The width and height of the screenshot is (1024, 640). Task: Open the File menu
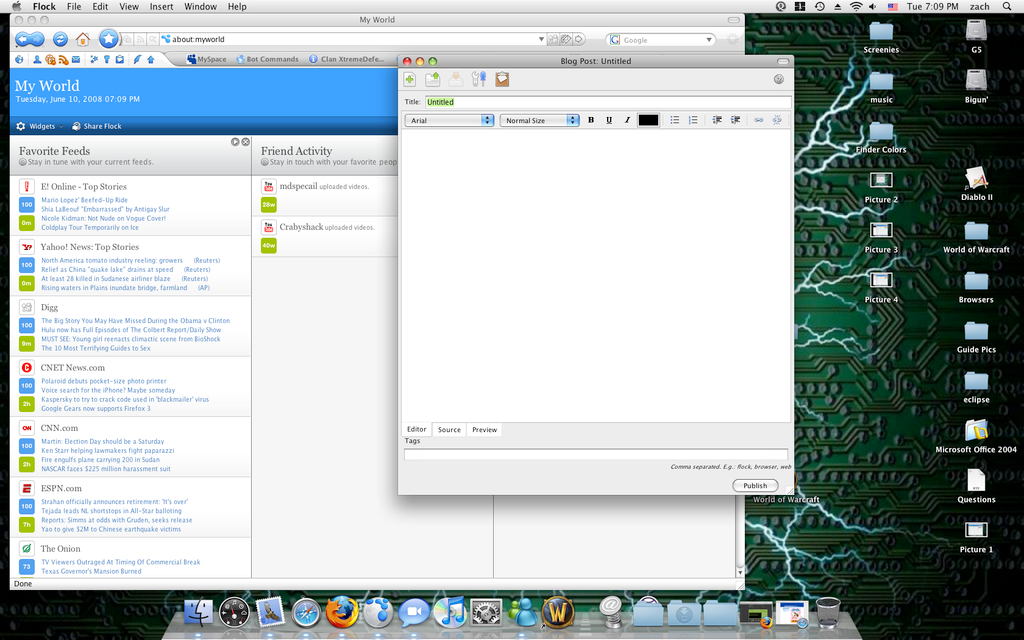[74, 7]
